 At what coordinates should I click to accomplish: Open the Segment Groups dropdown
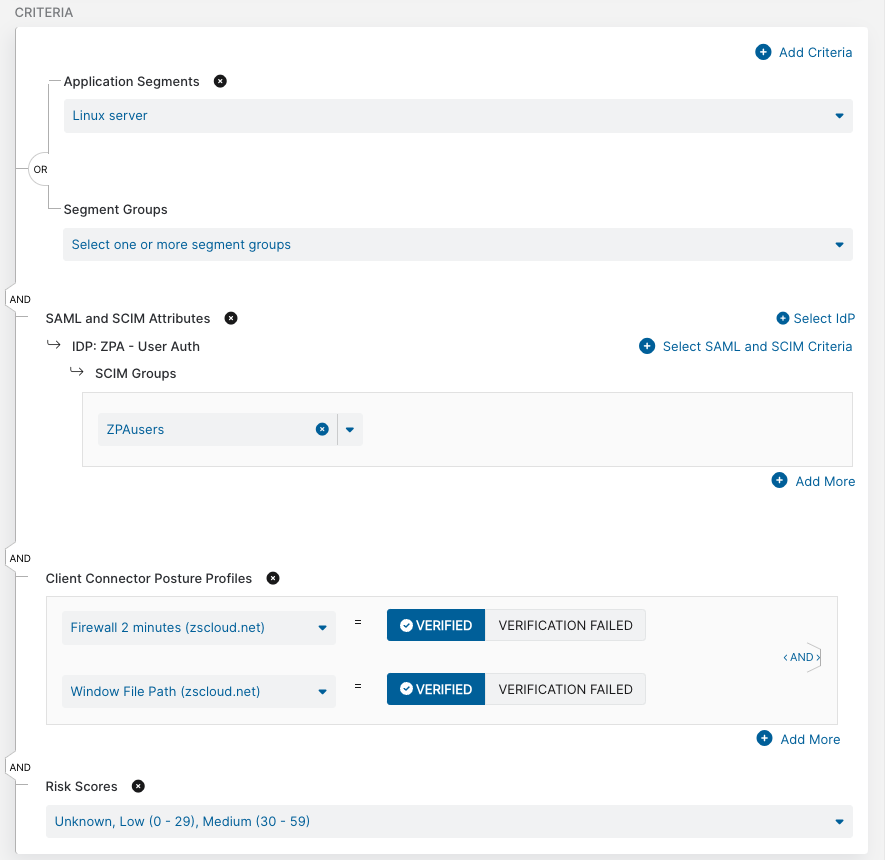[838, 245]
